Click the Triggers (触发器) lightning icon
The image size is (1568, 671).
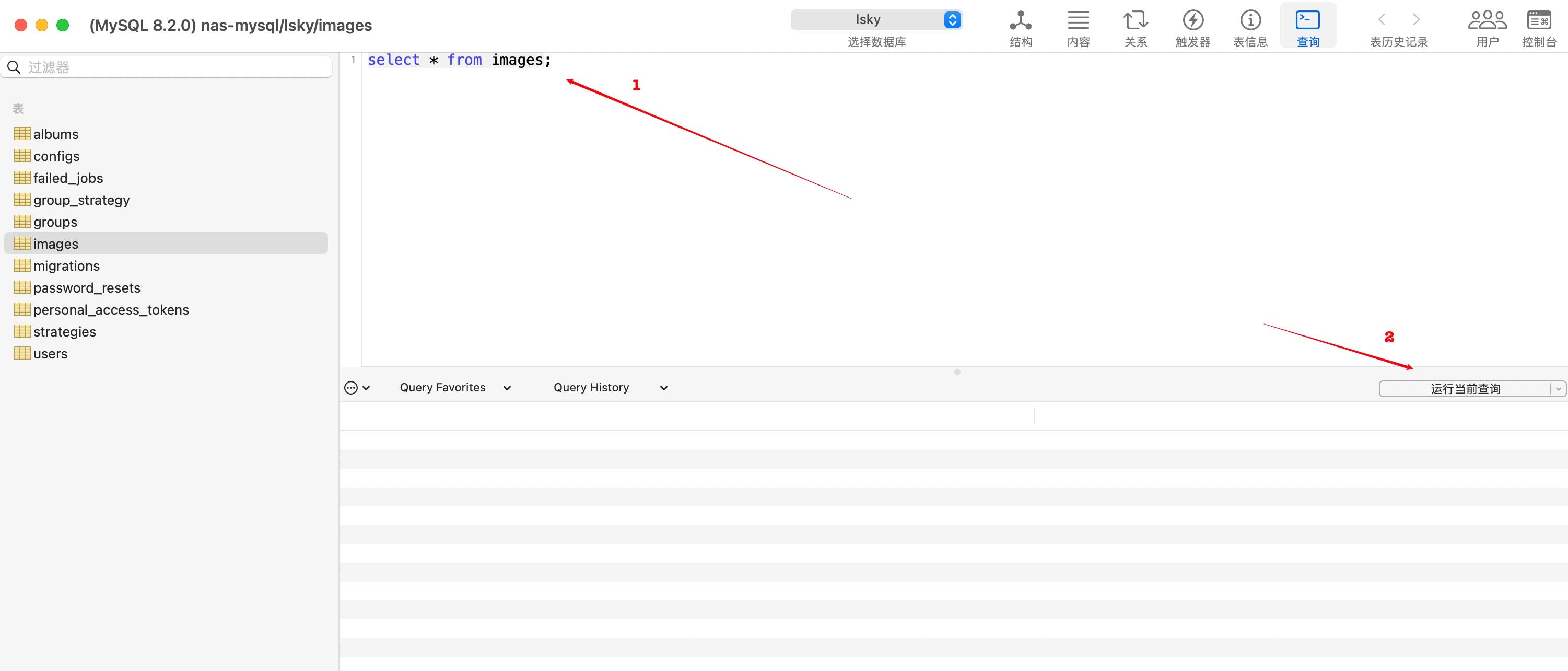[1192, 21]
